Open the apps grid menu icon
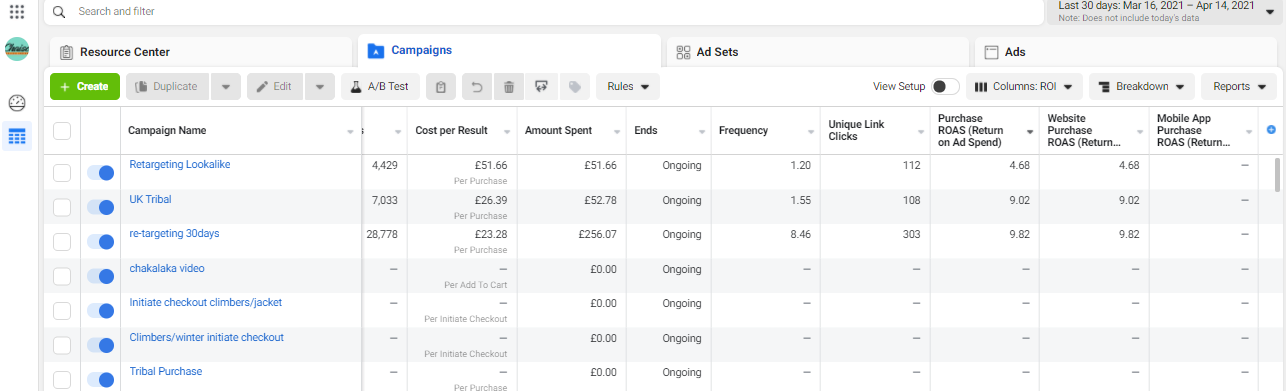The image size is (1286, 391). coord(17,12)
